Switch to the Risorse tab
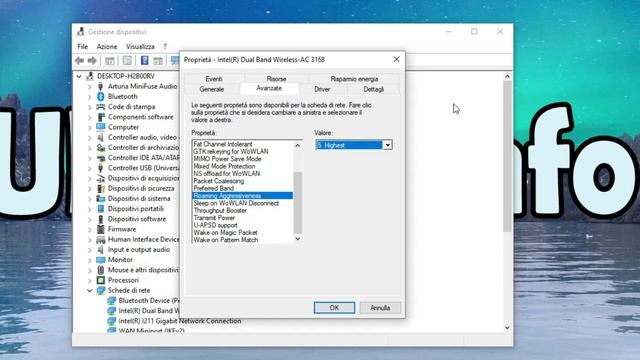Image resolution: width=640 pixels, height=360 pixels. (x=276, y=79)
